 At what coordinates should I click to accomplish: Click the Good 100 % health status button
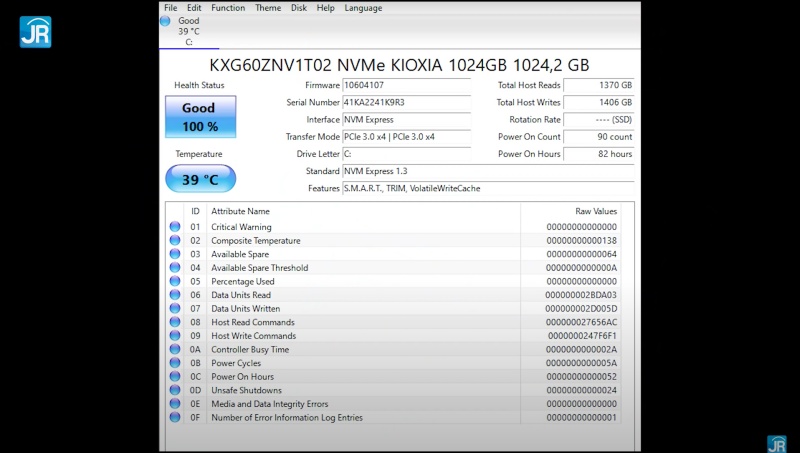click(x=201, y=117)
